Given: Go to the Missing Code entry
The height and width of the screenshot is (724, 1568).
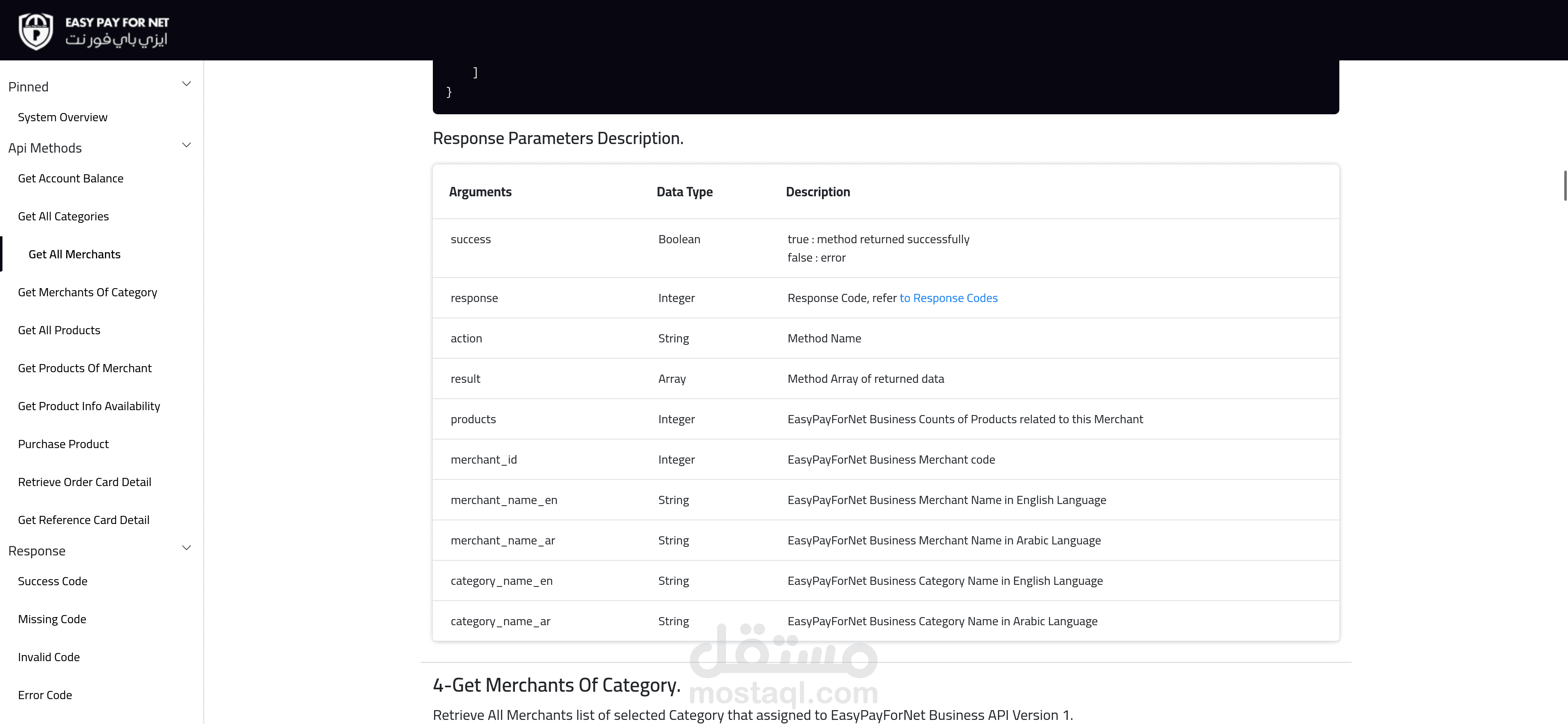Looking at the screenshot, I should pos(52,620).
